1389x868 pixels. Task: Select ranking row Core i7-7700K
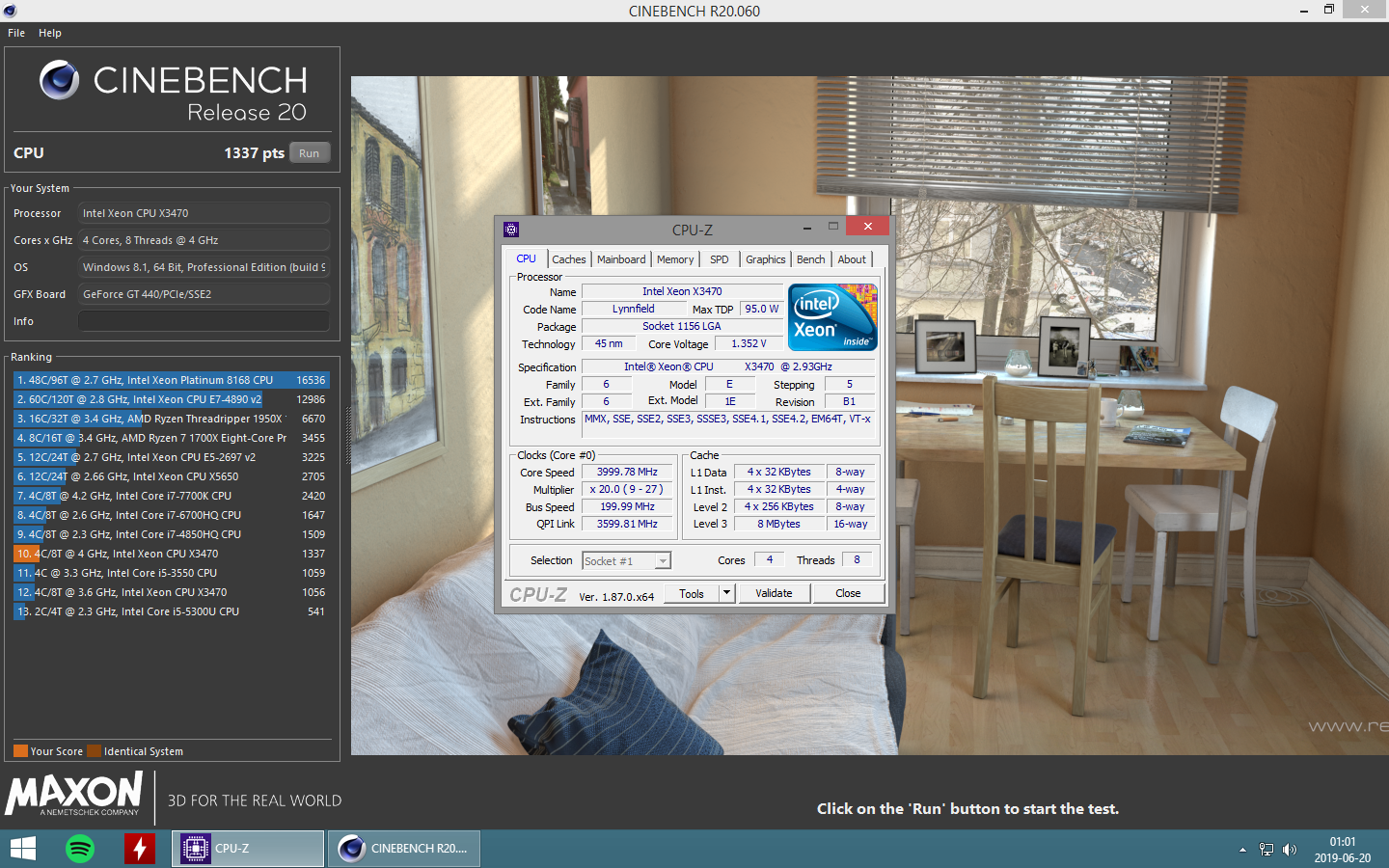point(172,496)
